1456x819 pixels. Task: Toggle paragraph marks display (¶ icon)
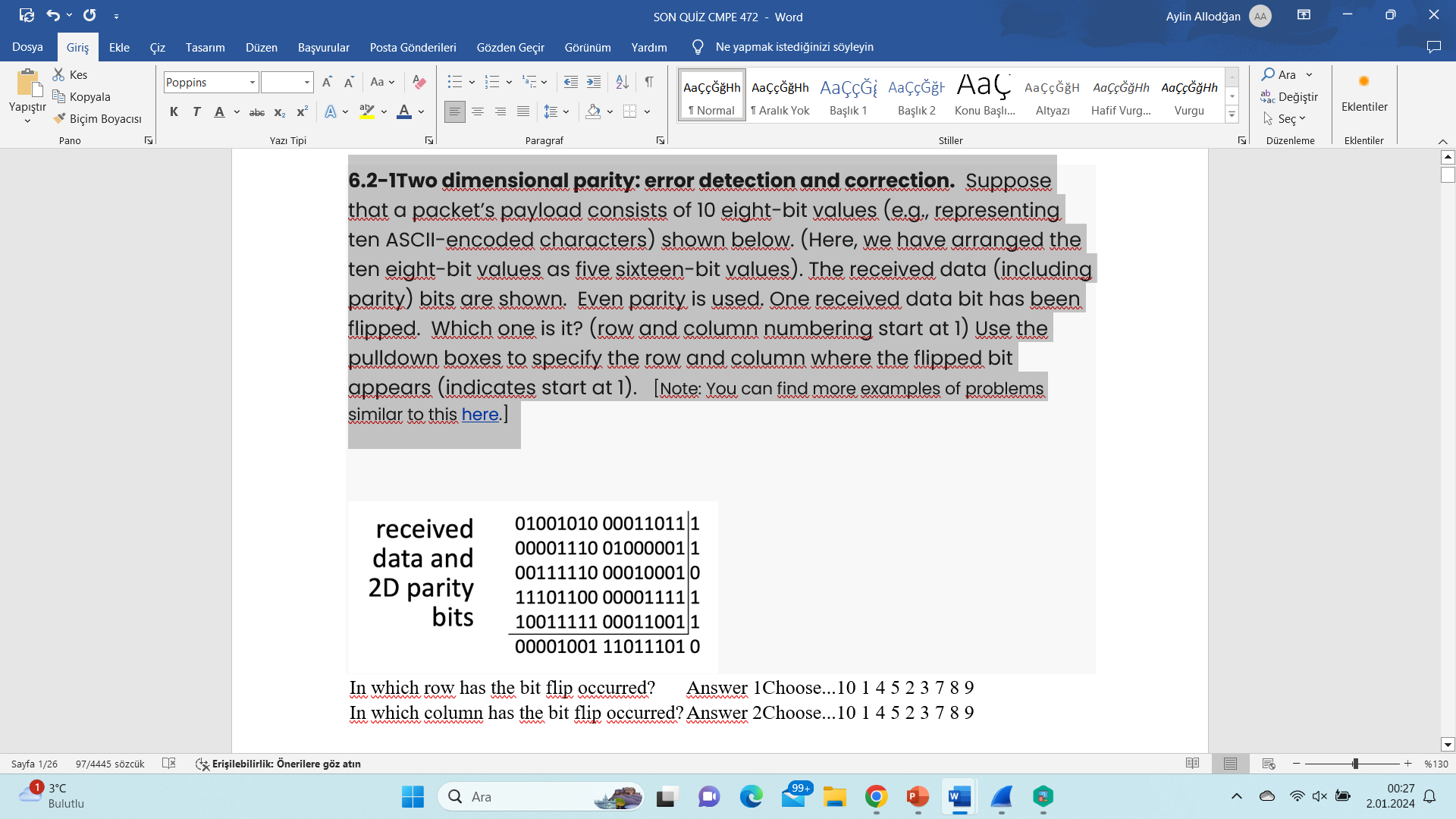tap(648, 82)
